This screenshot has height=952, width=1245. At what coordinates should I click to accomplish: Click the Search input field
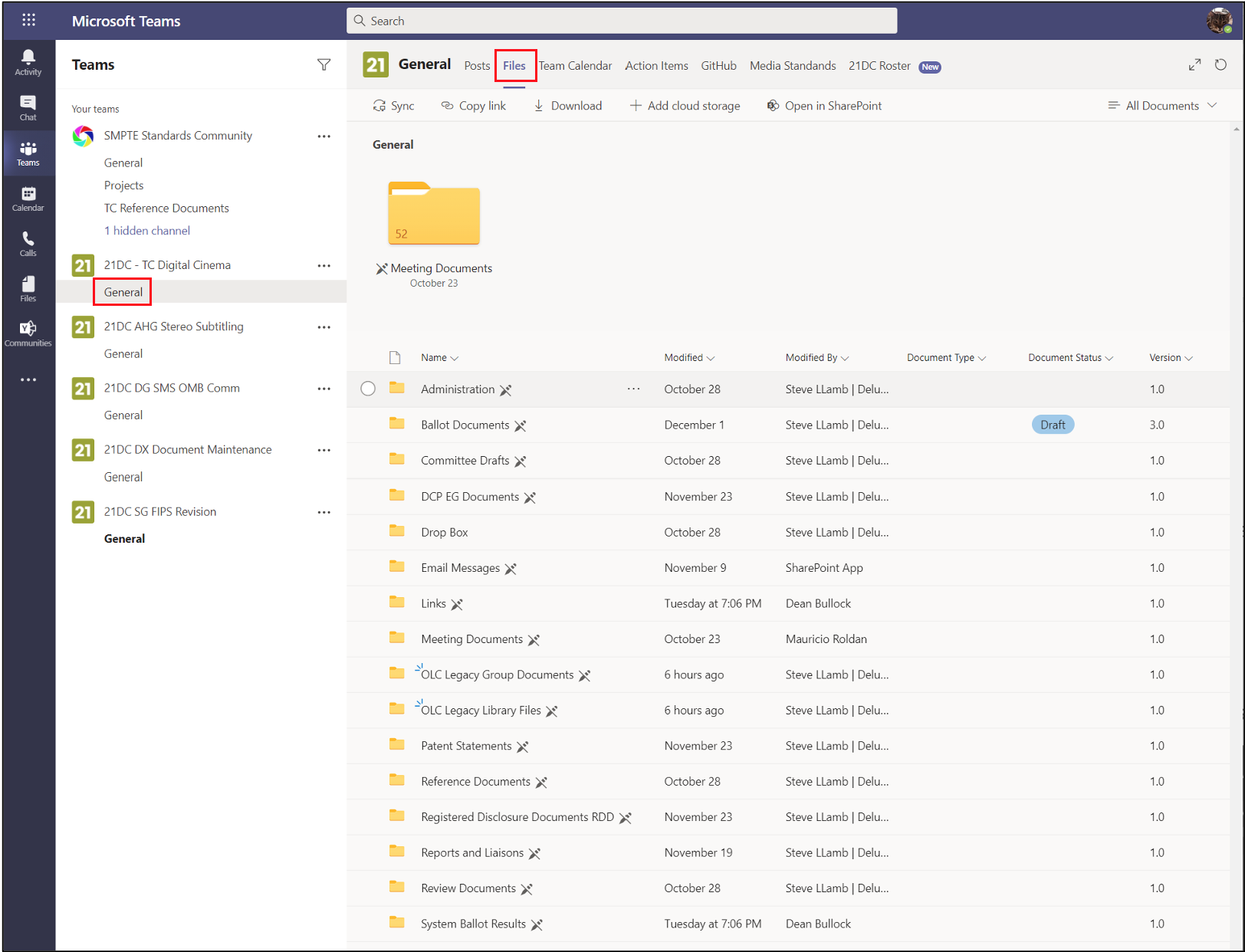point(622,21)
